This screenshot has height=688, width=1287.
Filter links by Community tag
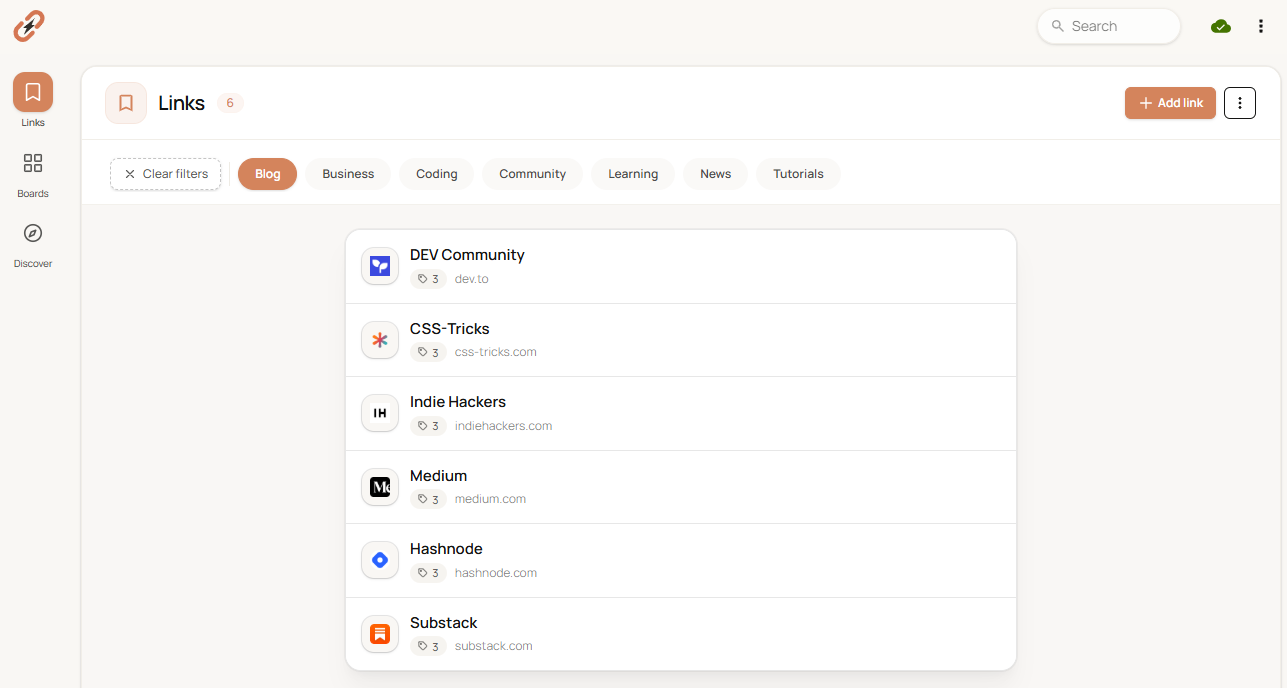pyautogui.click(x=532, y=174)
